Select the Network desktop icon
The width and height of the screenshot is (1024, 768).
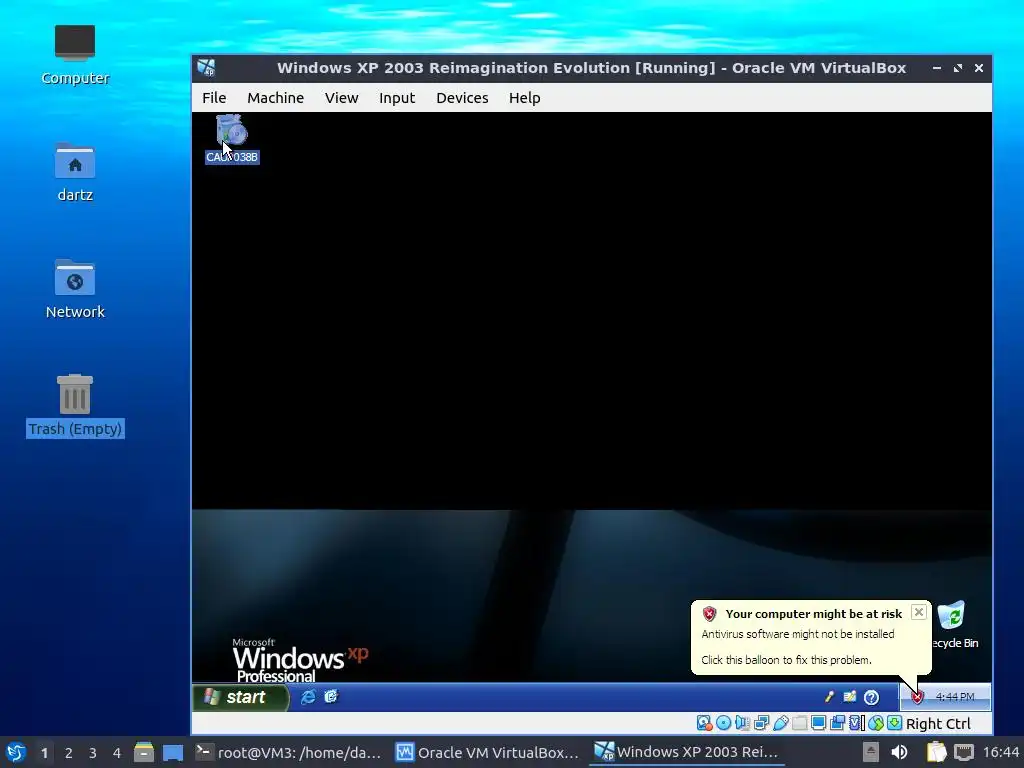(74, 289)
